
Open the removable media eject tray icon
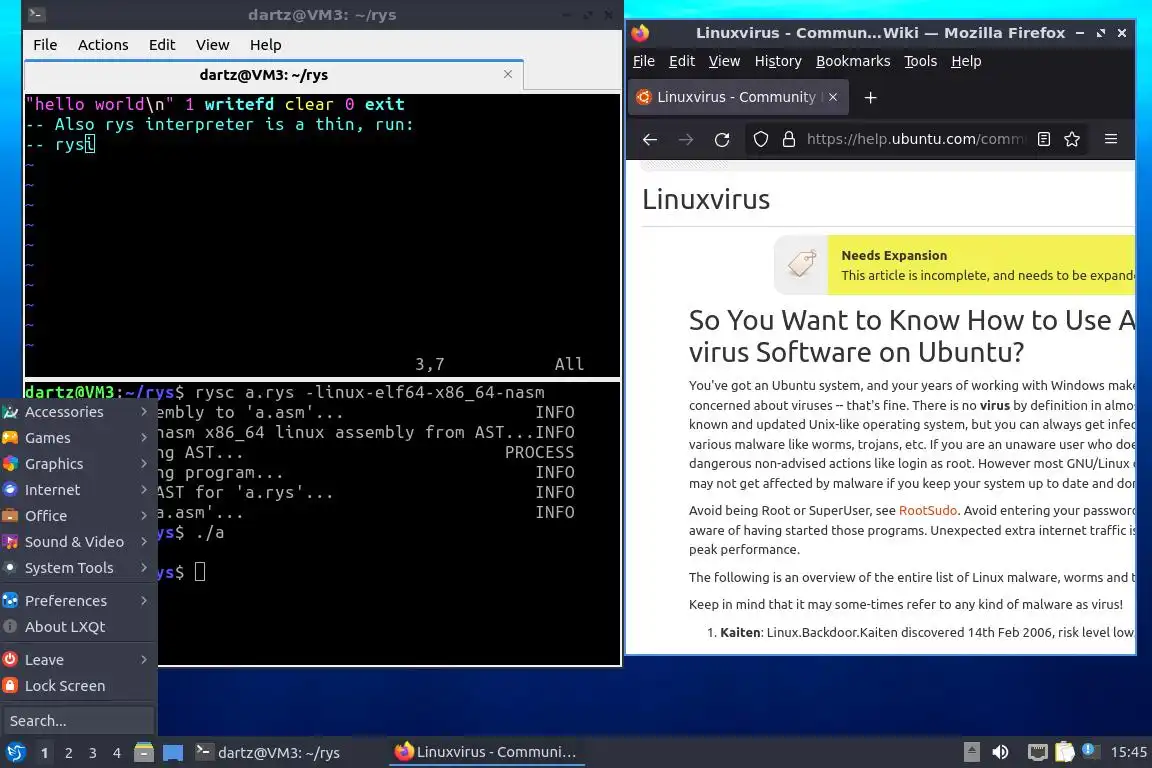pos(971,752)
